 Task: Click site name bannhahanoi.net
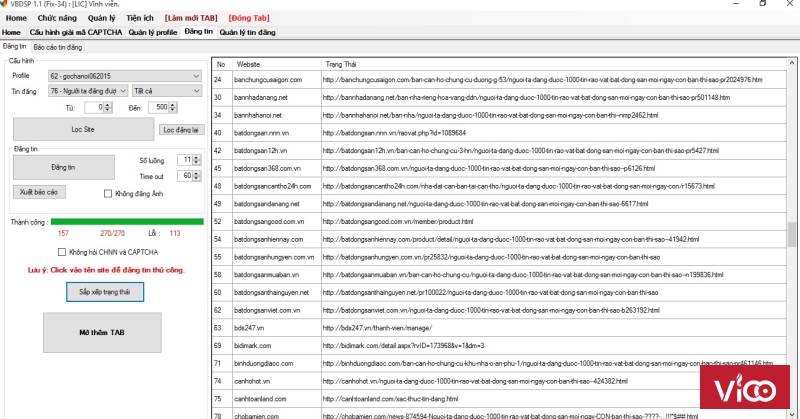(x=258, y=115)
